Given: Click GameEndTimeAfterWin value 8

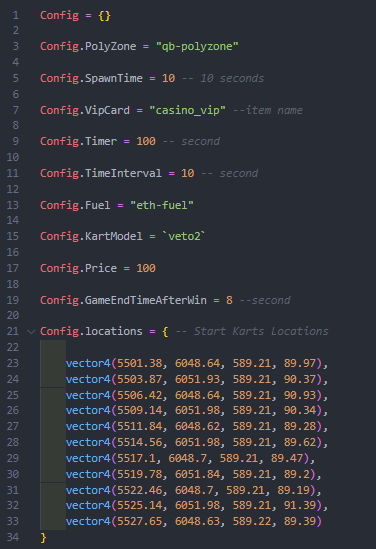Looking at the screenshot, I should click(x=229, y=300).
